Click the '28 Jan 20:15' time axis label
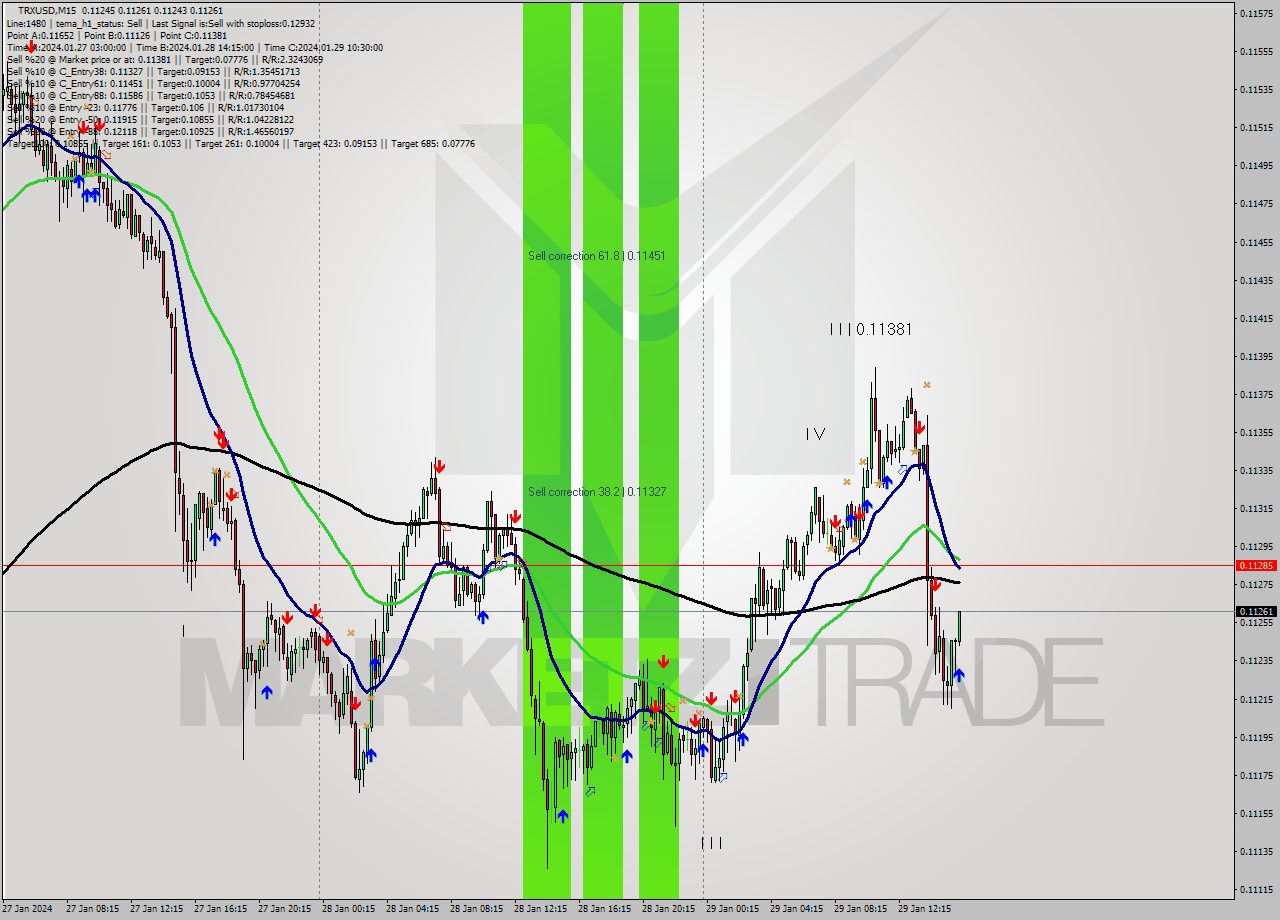The width and height of the screenshot is (1280, 920). (x=670, y=909)
